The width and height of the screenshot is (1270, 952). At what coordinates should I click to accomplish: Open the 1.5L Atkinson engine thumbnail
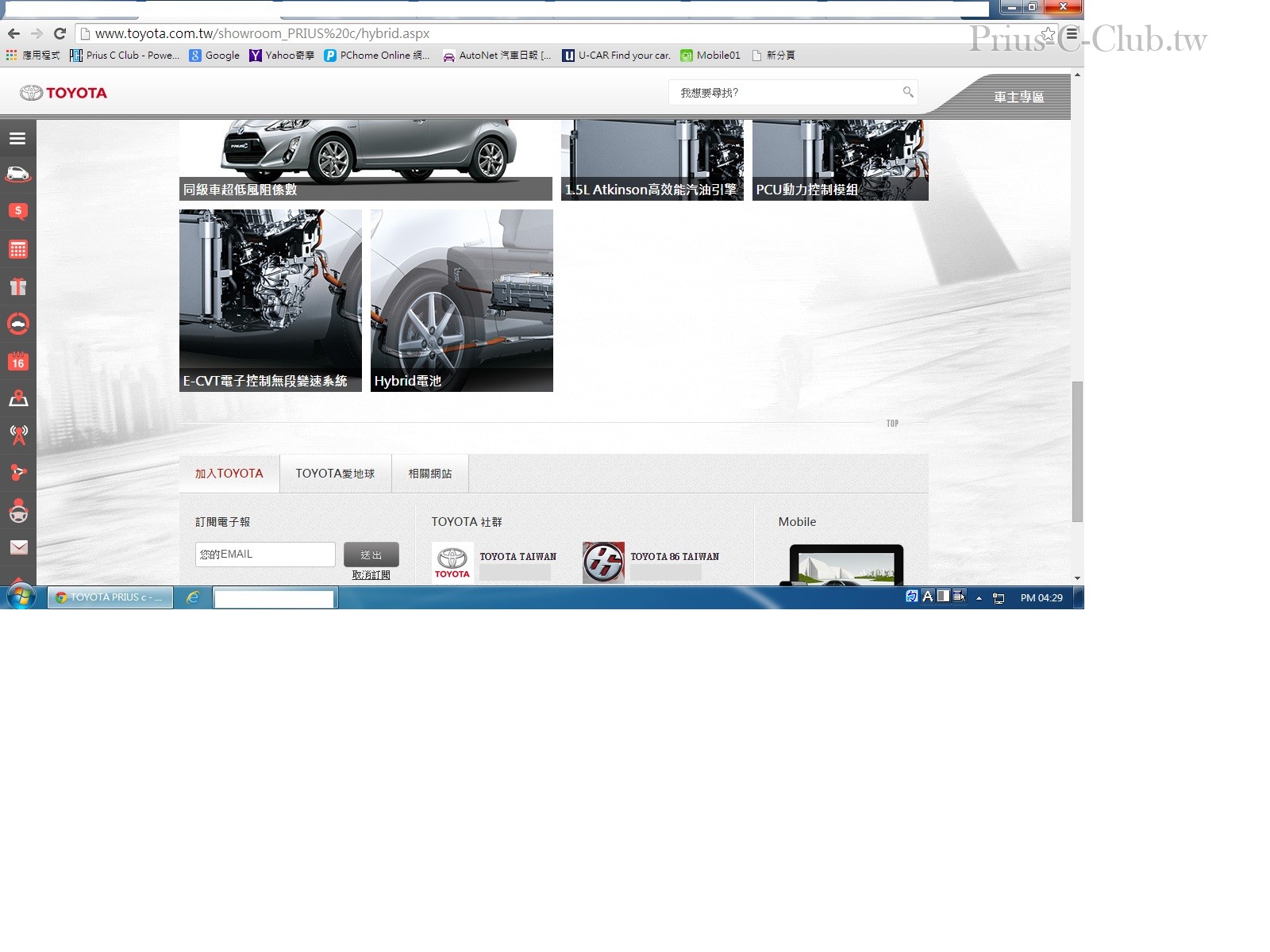[x=652, y=159]
